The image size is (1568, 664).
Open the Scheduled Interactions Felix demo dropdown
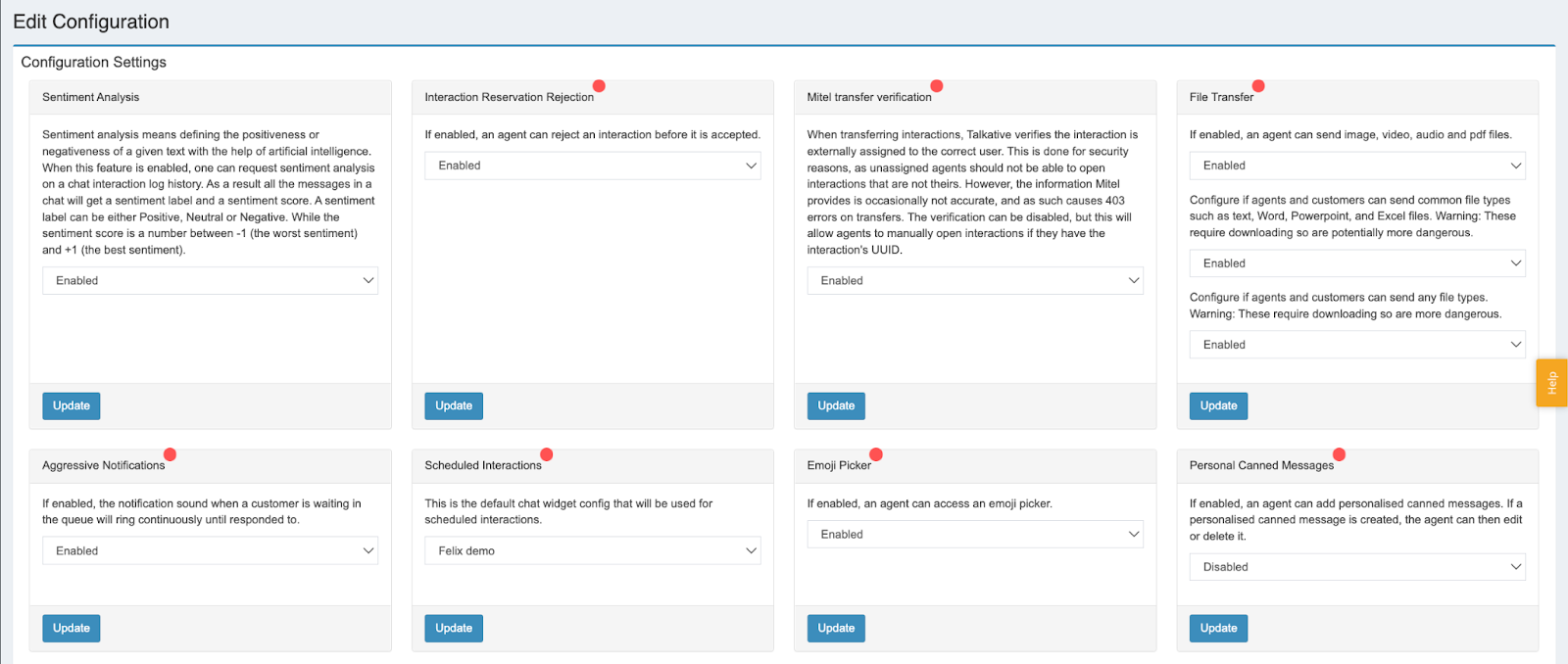592,550
